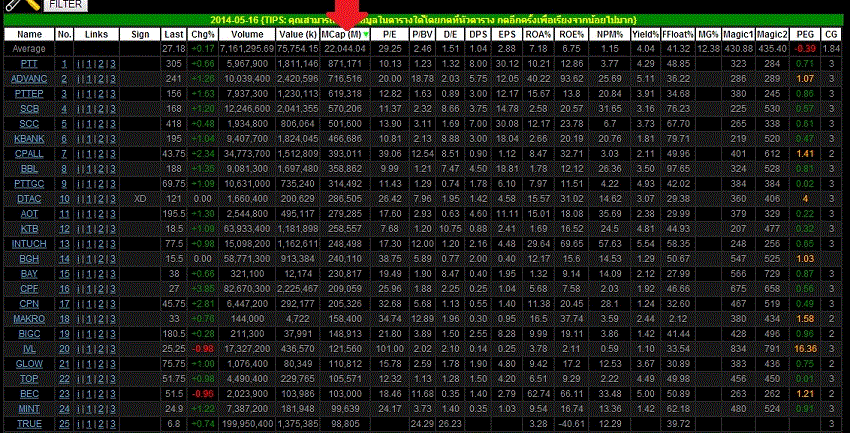The image size is (850, 433).
Task: Open the PTTEP stock link
Action: 29,94
